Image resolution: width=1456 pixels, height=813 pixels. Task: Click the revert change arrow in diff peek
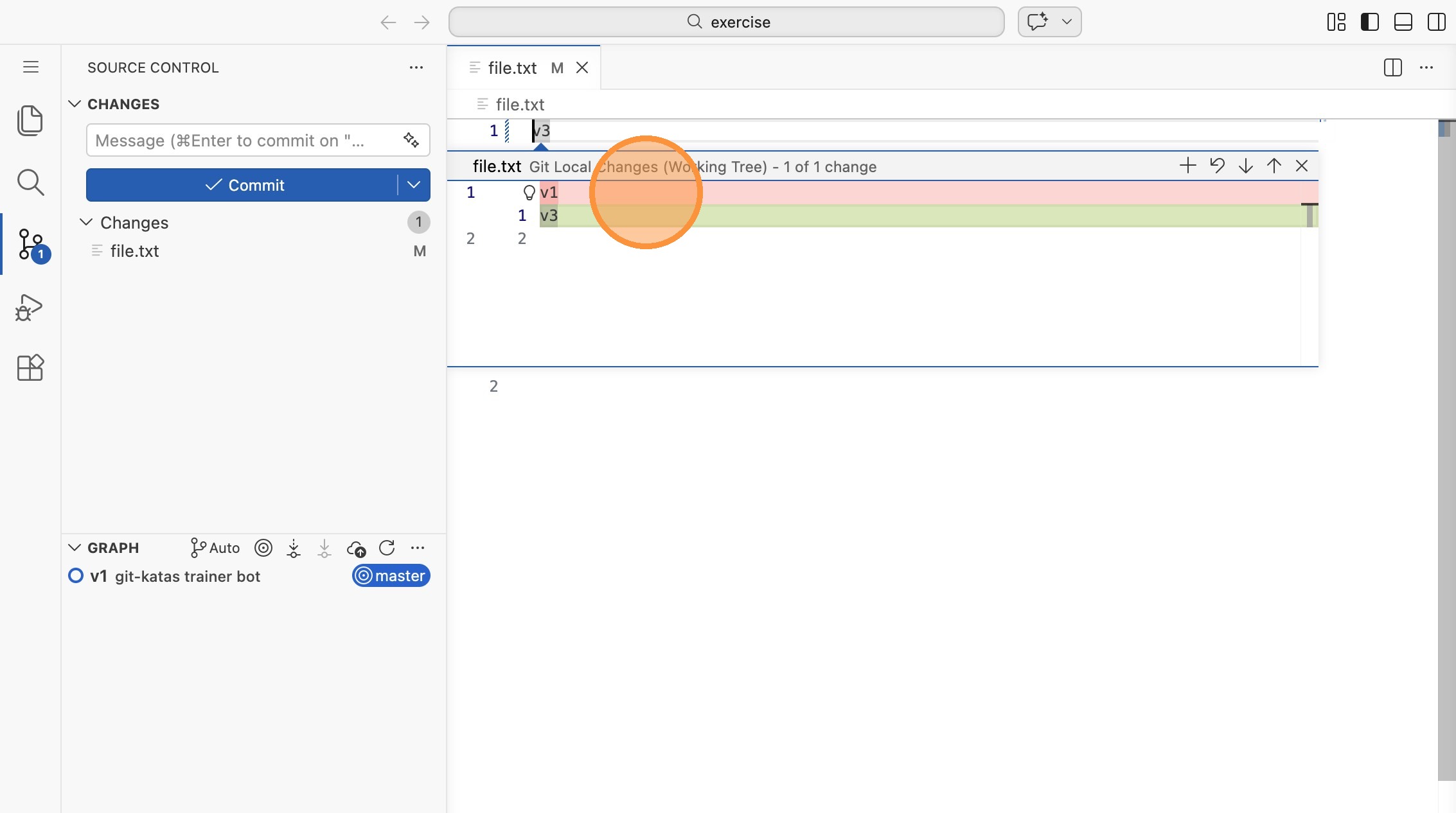(x=1217, y=166)
